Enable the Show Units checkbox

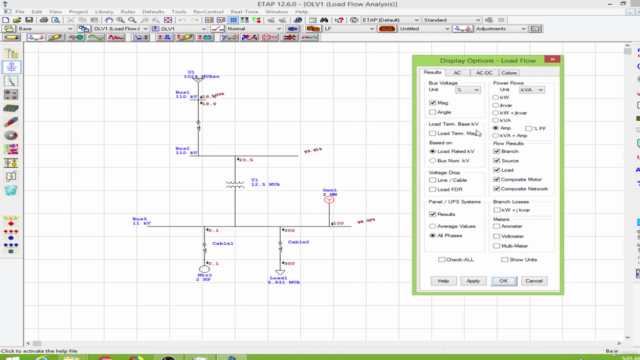504,260
